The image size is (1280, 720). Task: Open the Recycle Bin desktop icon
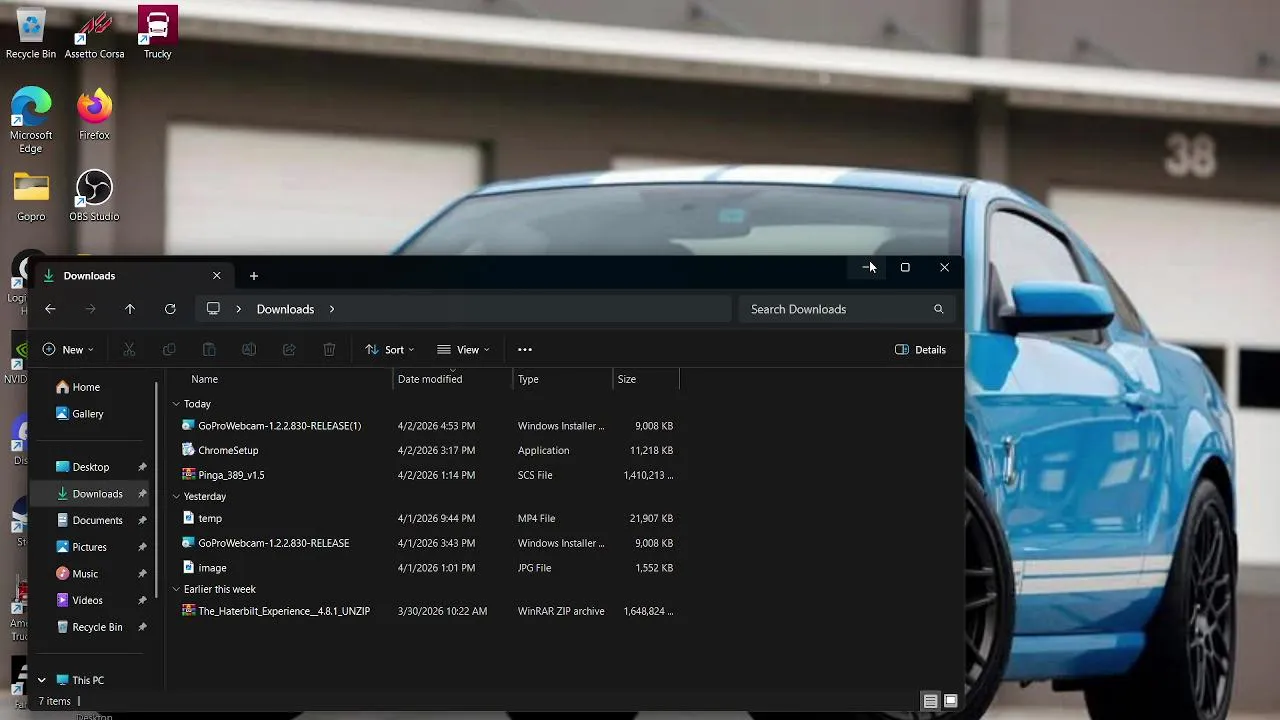click(x=31, y=33)
